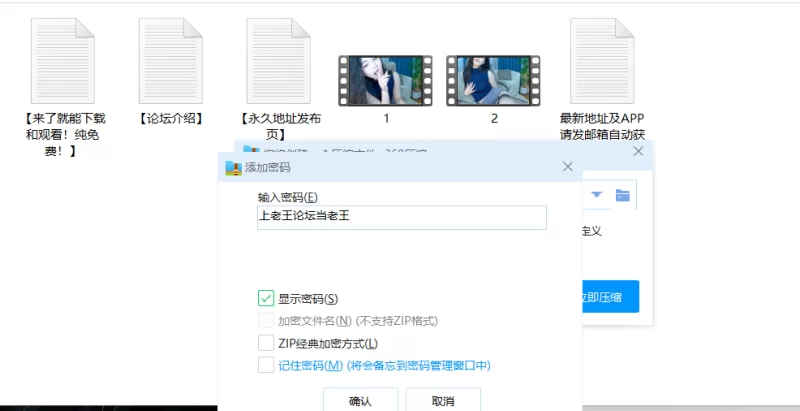Click the browse folder icon in 360压缩 window
The width and height of the screenshot is (800, 411).
click(x=622, y=195)
